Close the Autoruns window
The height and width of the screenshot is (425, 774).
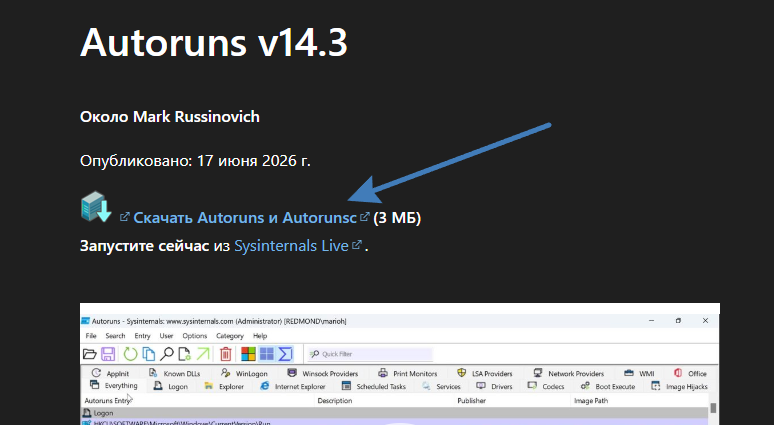(x=705, y=321)
